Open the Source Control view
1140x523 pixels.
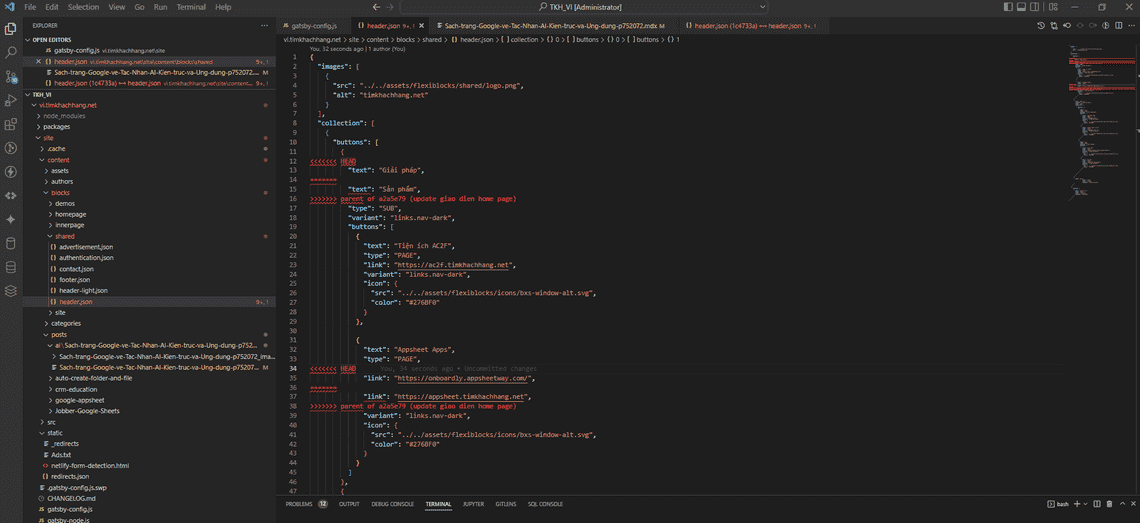(x=11, y=76)
